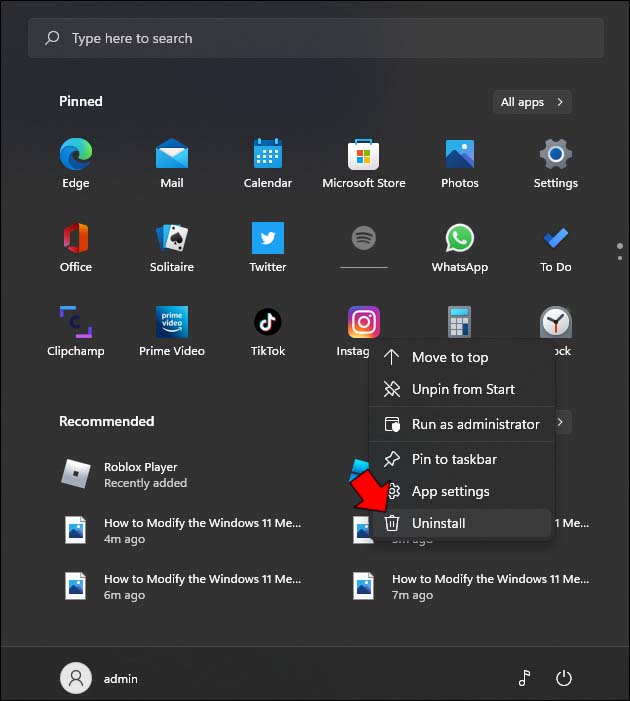Image resolution: width=630 pixels, height=701 pixels.
Task: Click the Recommended section heading
Action: [x=107, y=421]
